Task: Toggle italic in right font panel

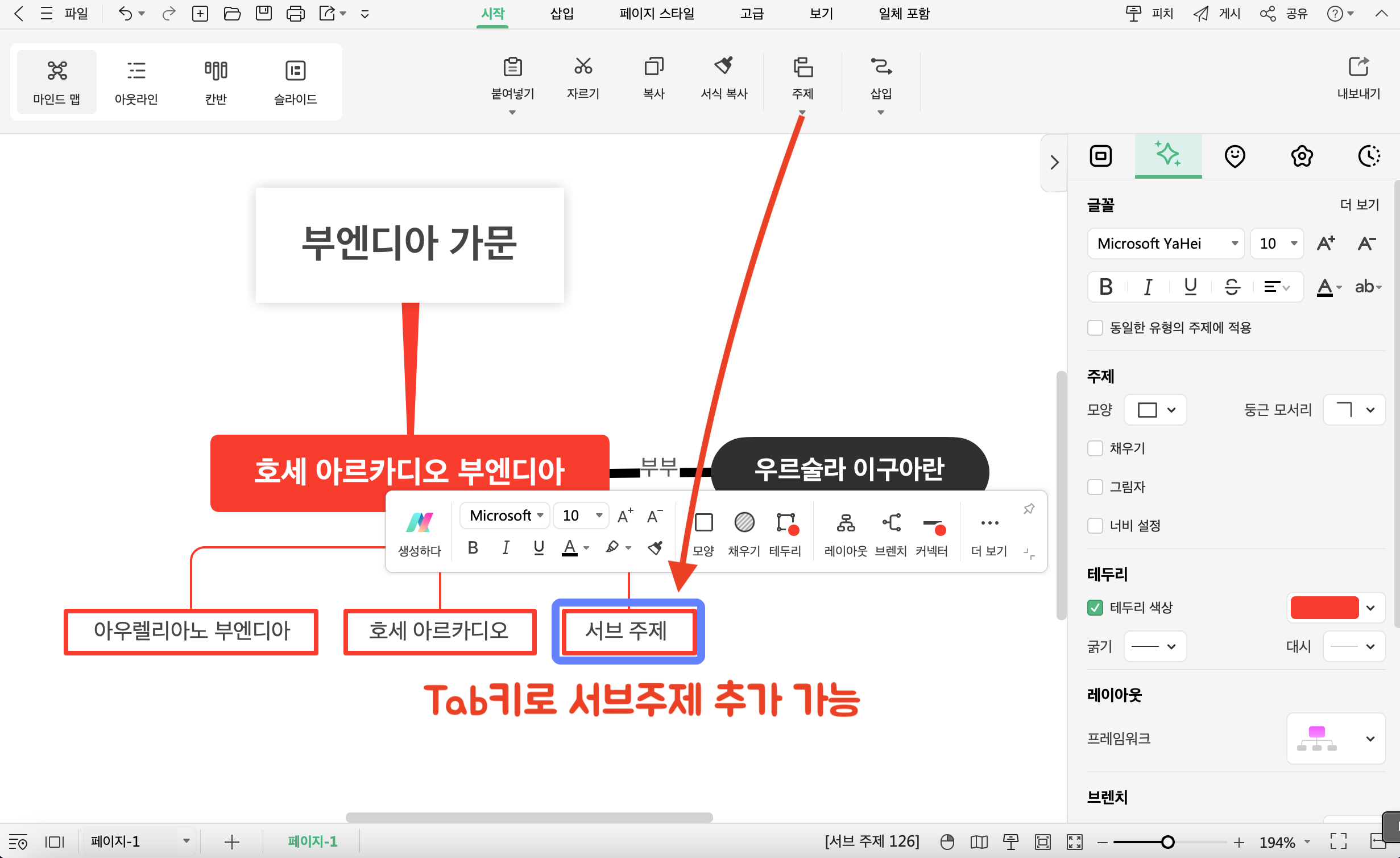Action: tap(1148, 287)
